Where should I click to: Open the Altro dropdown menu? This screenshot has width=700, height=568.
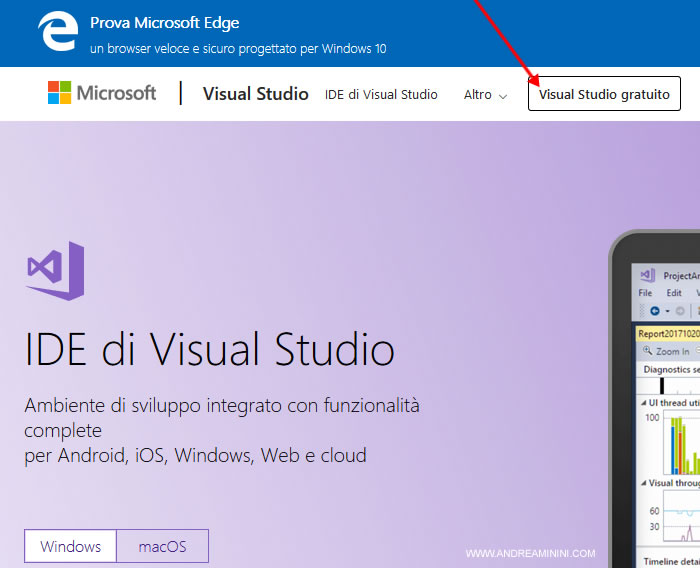(x=485, y=95)
